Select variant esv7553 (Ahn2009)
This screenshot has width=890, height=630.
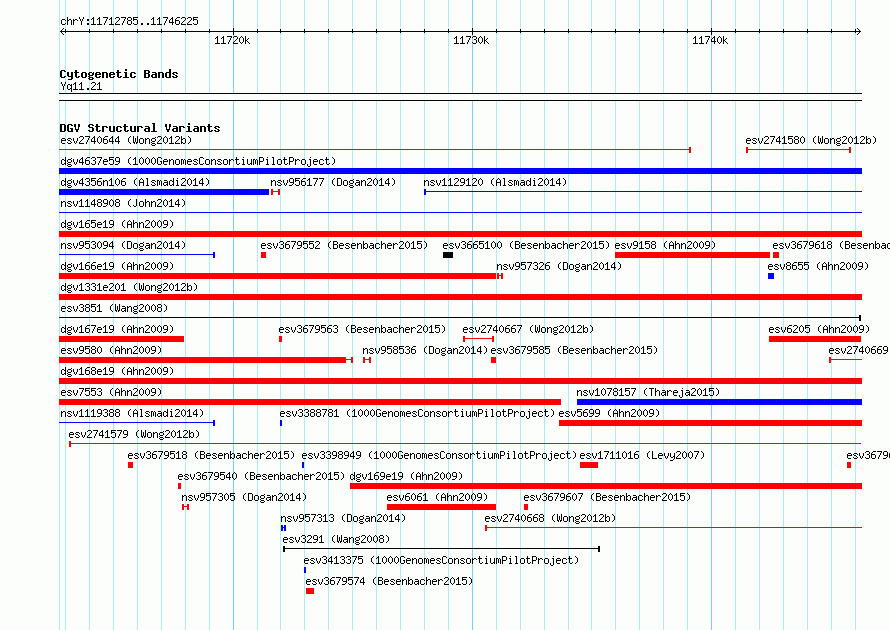(111, 392)
